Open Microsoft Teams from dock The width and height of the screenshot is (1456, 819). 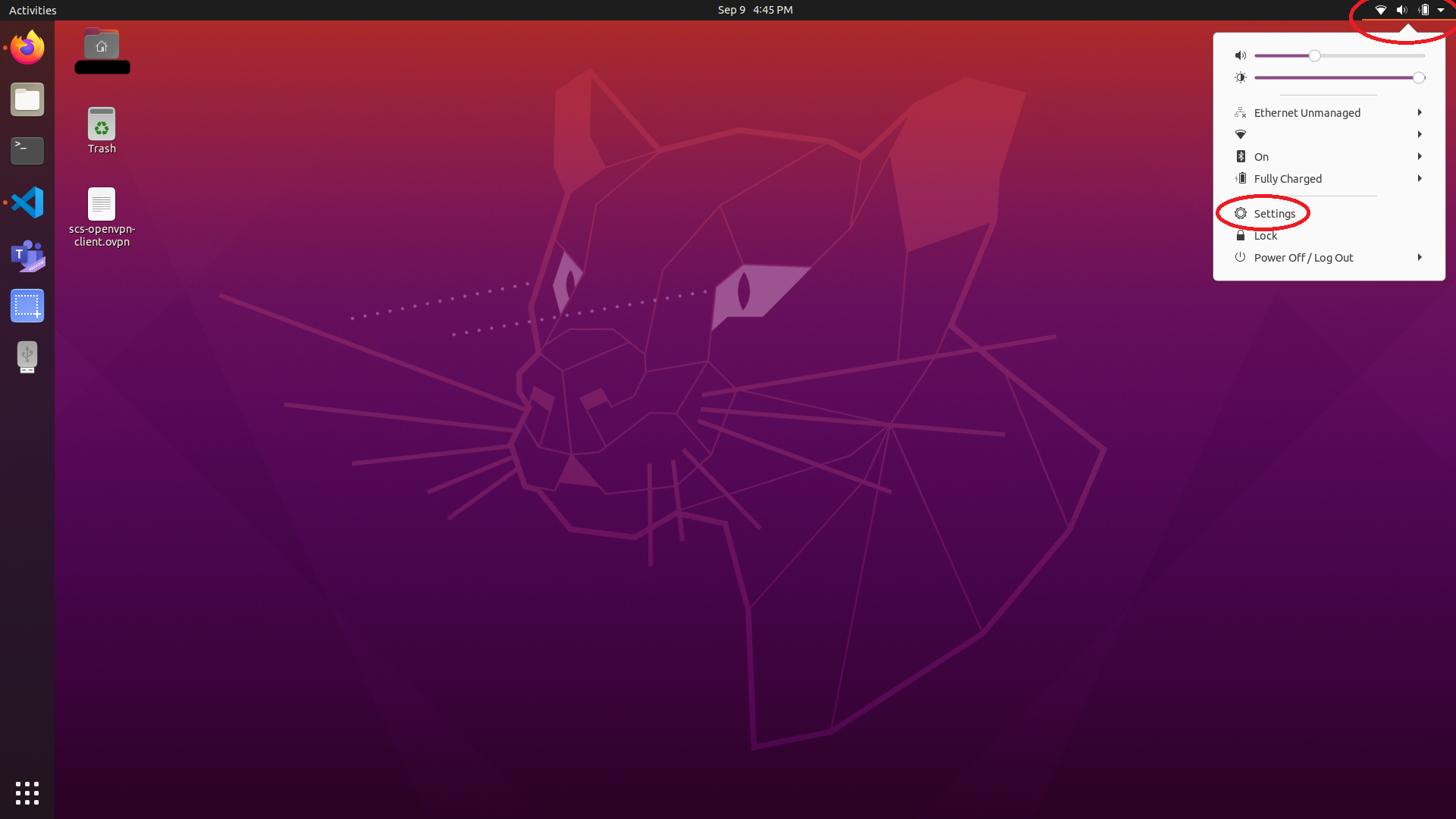click(x=27, y=255)
